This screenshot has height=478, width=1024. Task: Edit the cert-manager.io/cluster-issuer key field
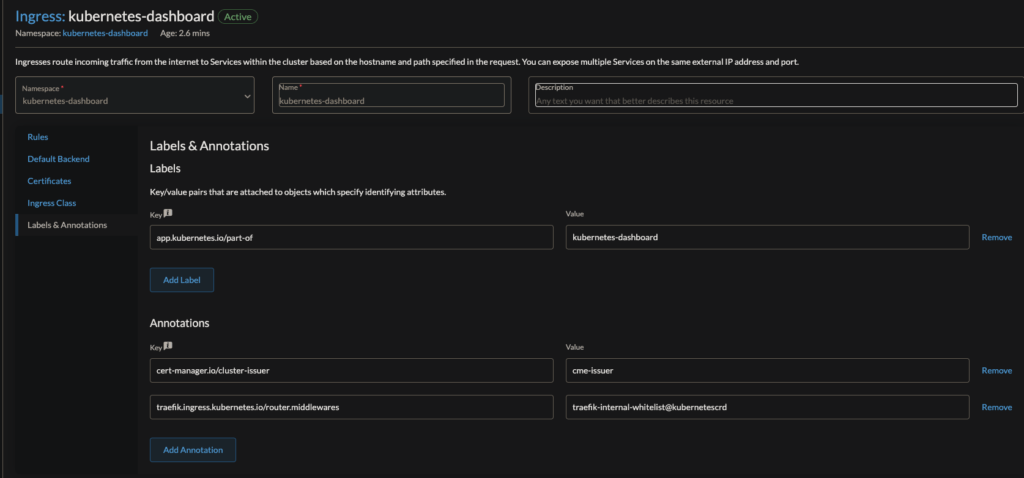(351, 370)
